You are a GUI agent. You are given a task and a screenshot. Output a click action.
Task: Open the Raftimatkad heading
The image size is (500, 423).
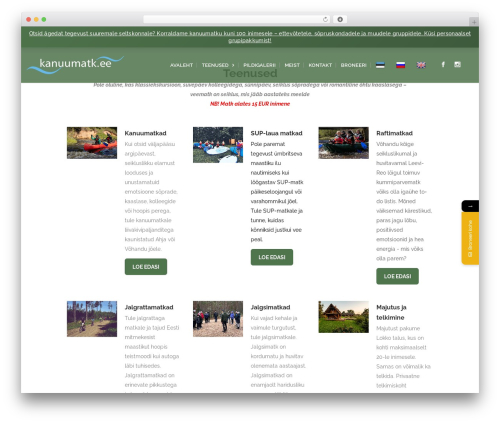[394, 133]
